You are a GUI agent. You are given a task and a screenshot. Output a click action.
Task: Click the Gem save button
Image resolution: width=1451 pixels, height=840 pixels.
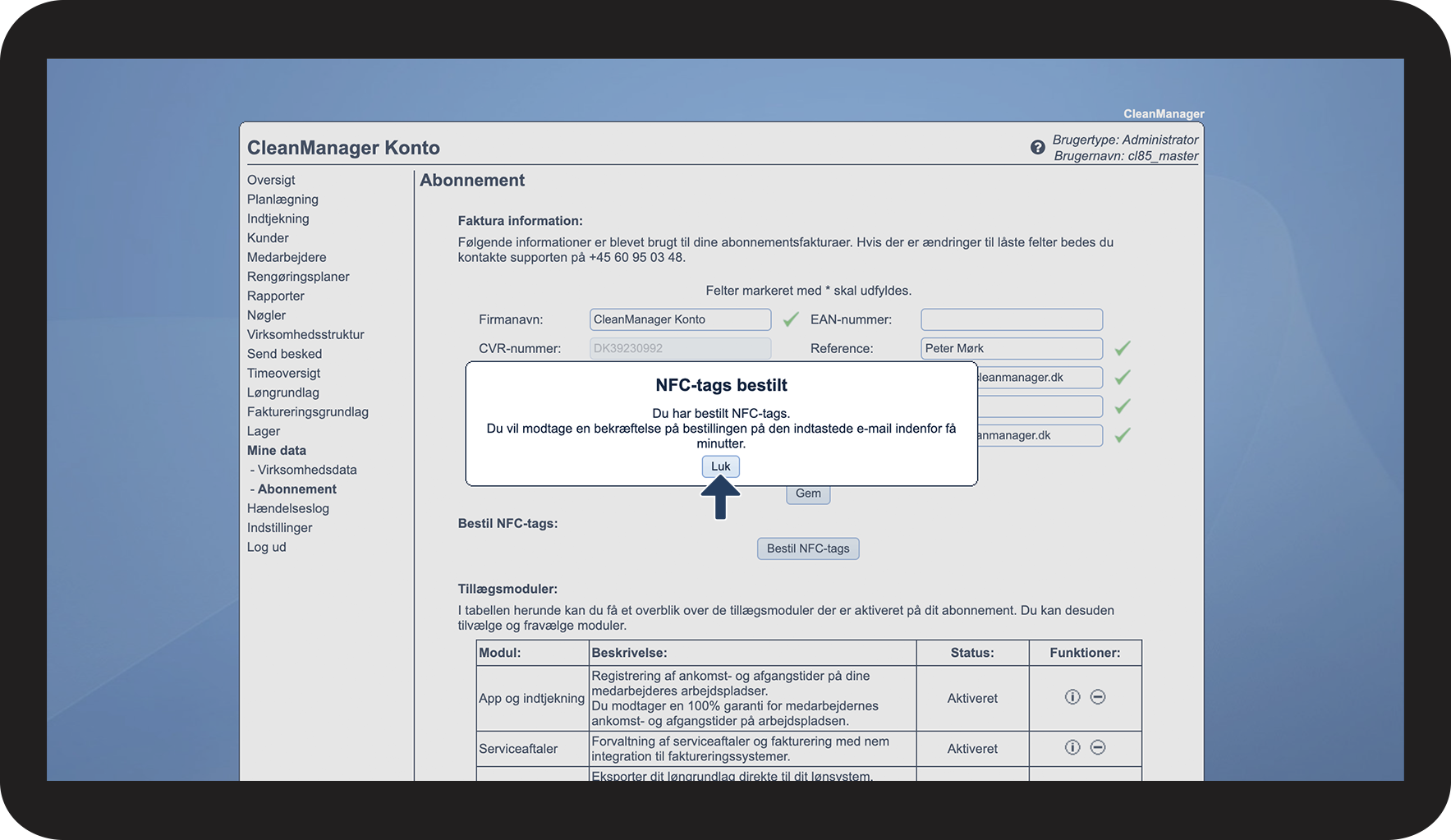coord(808,493)
